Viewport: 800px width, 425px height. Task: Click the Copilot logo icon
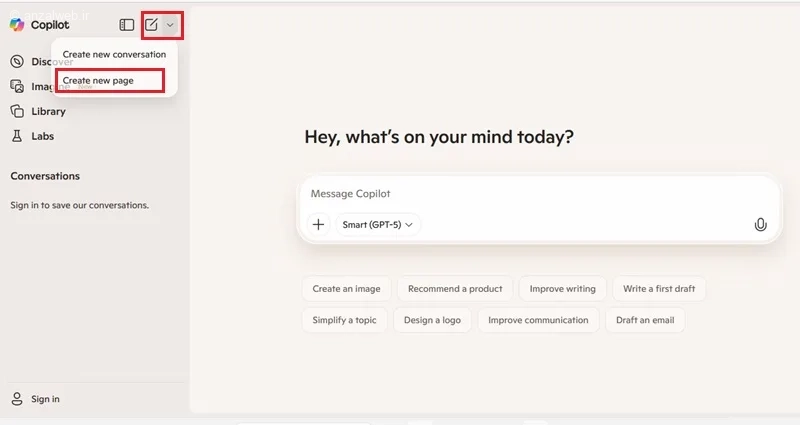point(17,25)
